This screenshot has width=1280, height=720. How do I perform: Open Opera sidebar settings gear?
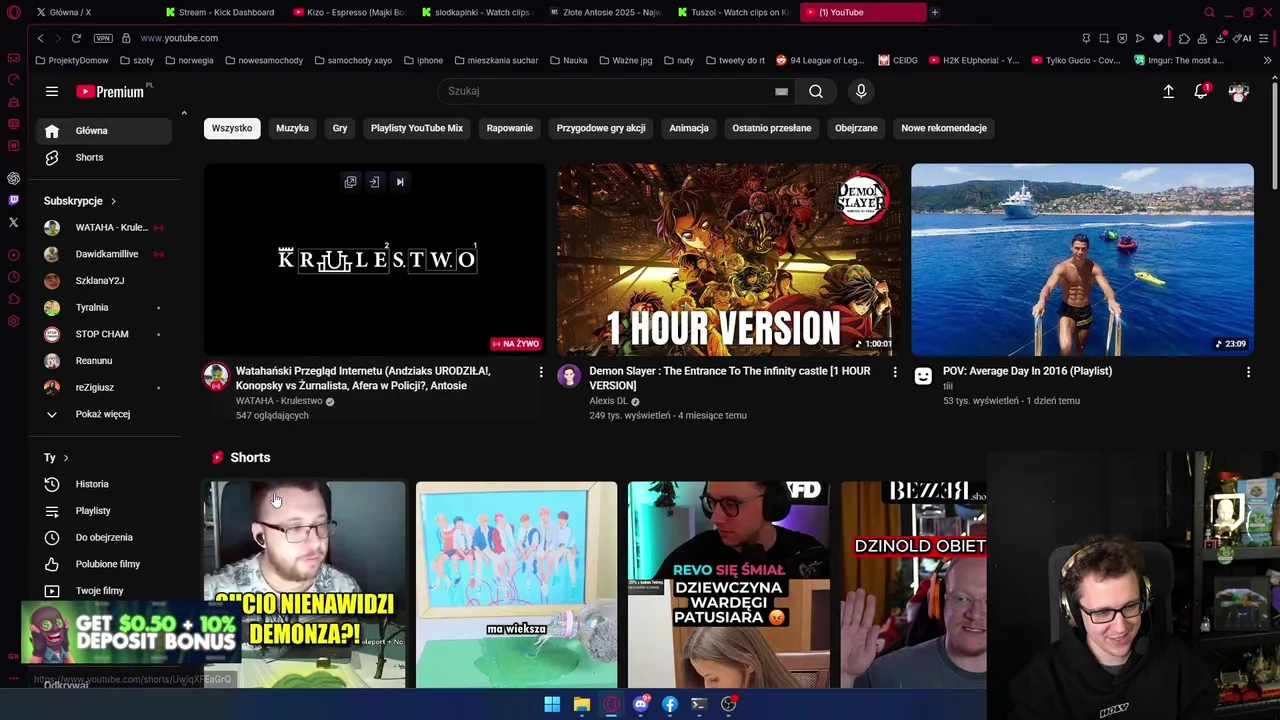click(x=13, y=321)
